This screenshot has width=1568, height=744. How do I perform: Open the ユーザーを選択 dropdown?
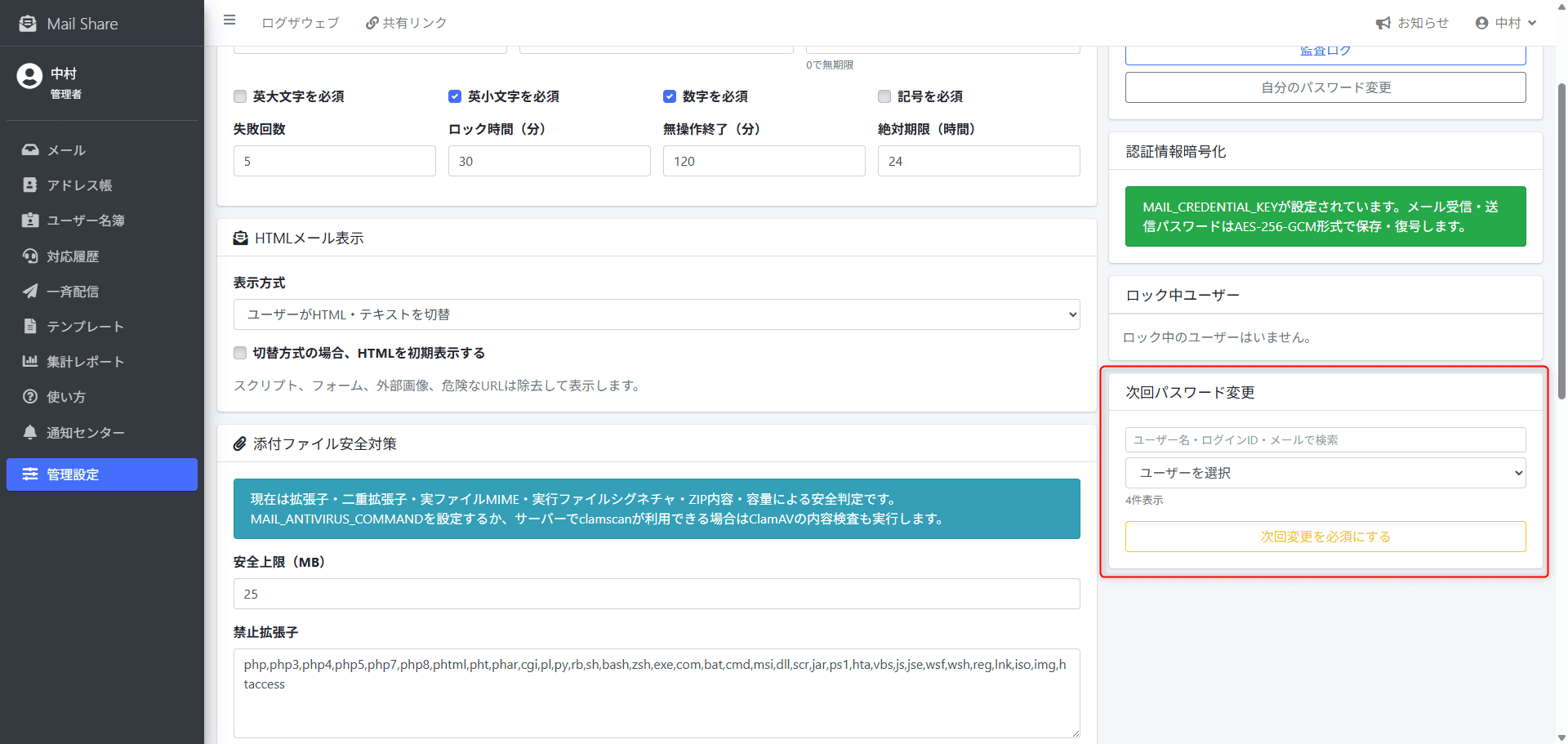[1325, 473]
